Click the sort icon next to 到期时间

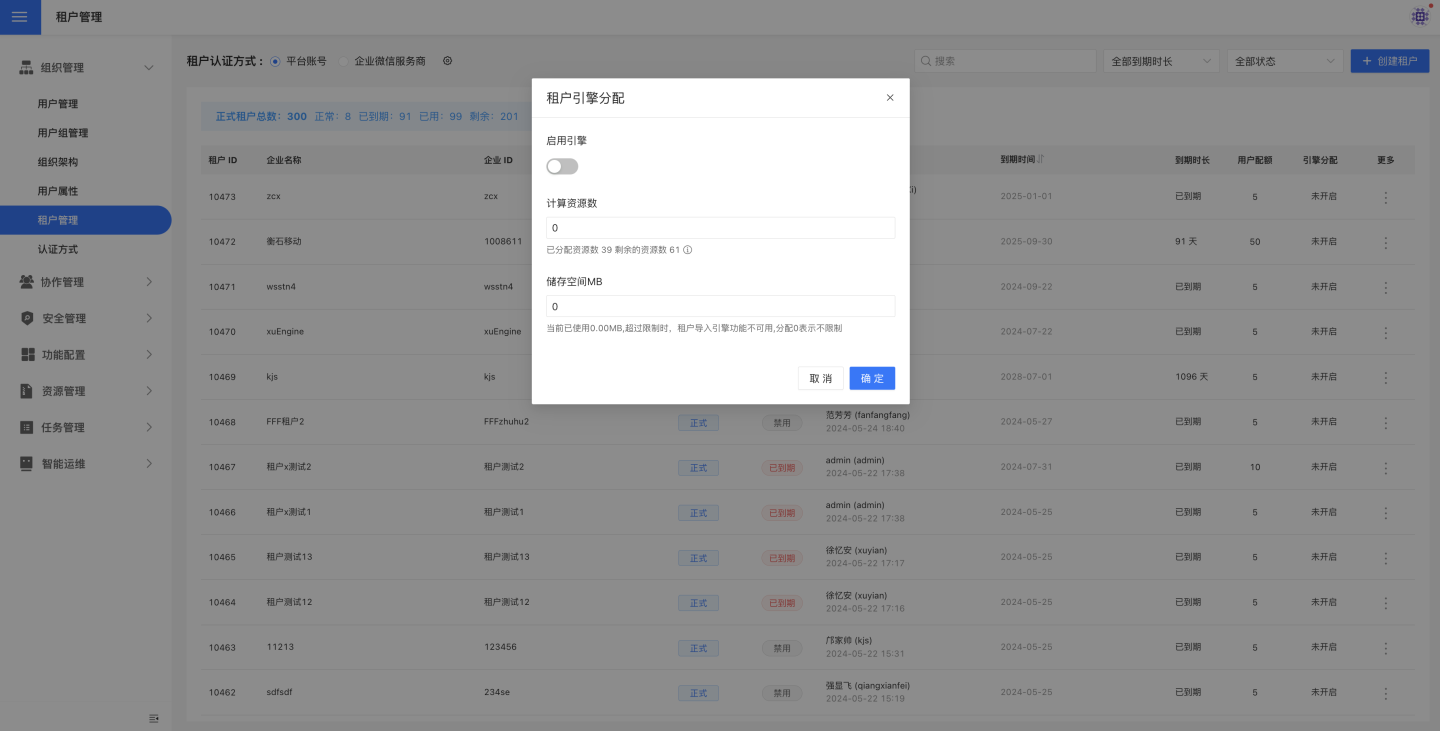1041,160
